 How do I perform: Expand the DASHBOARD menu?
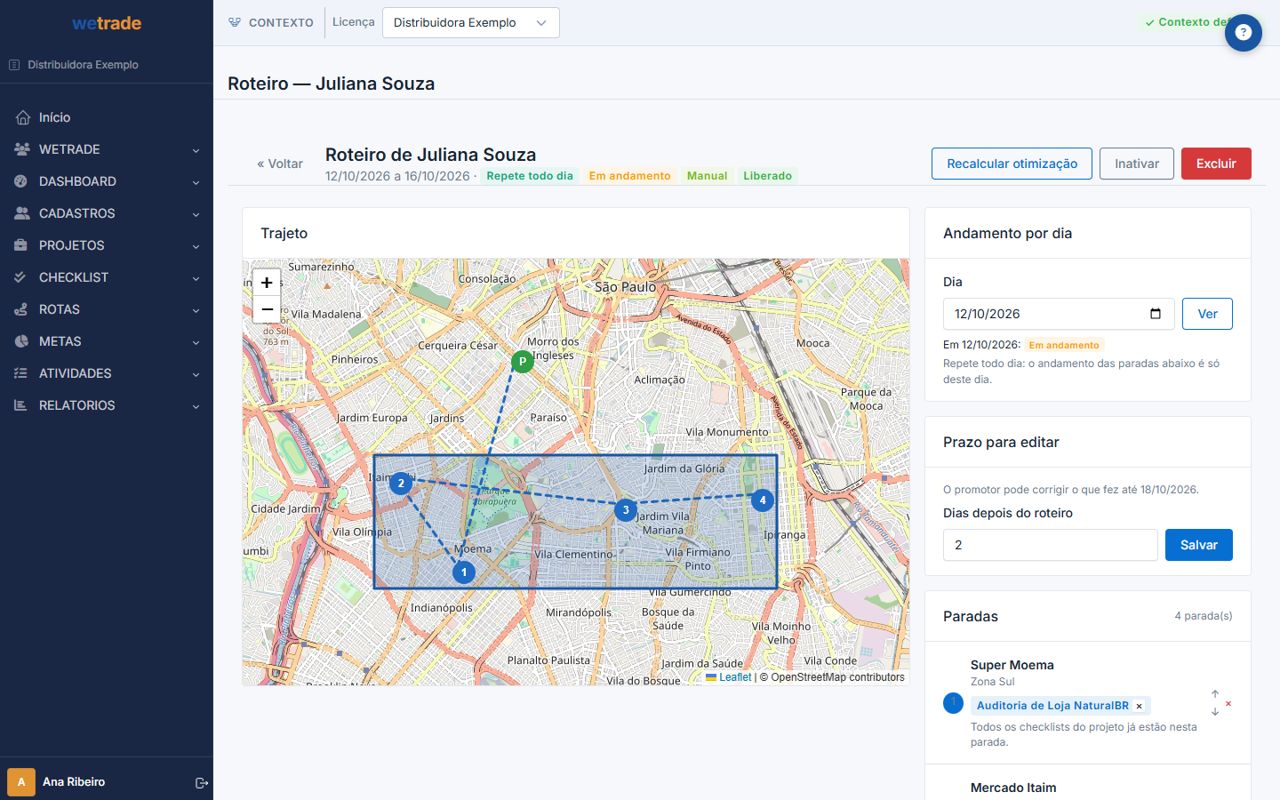(106, 181)
